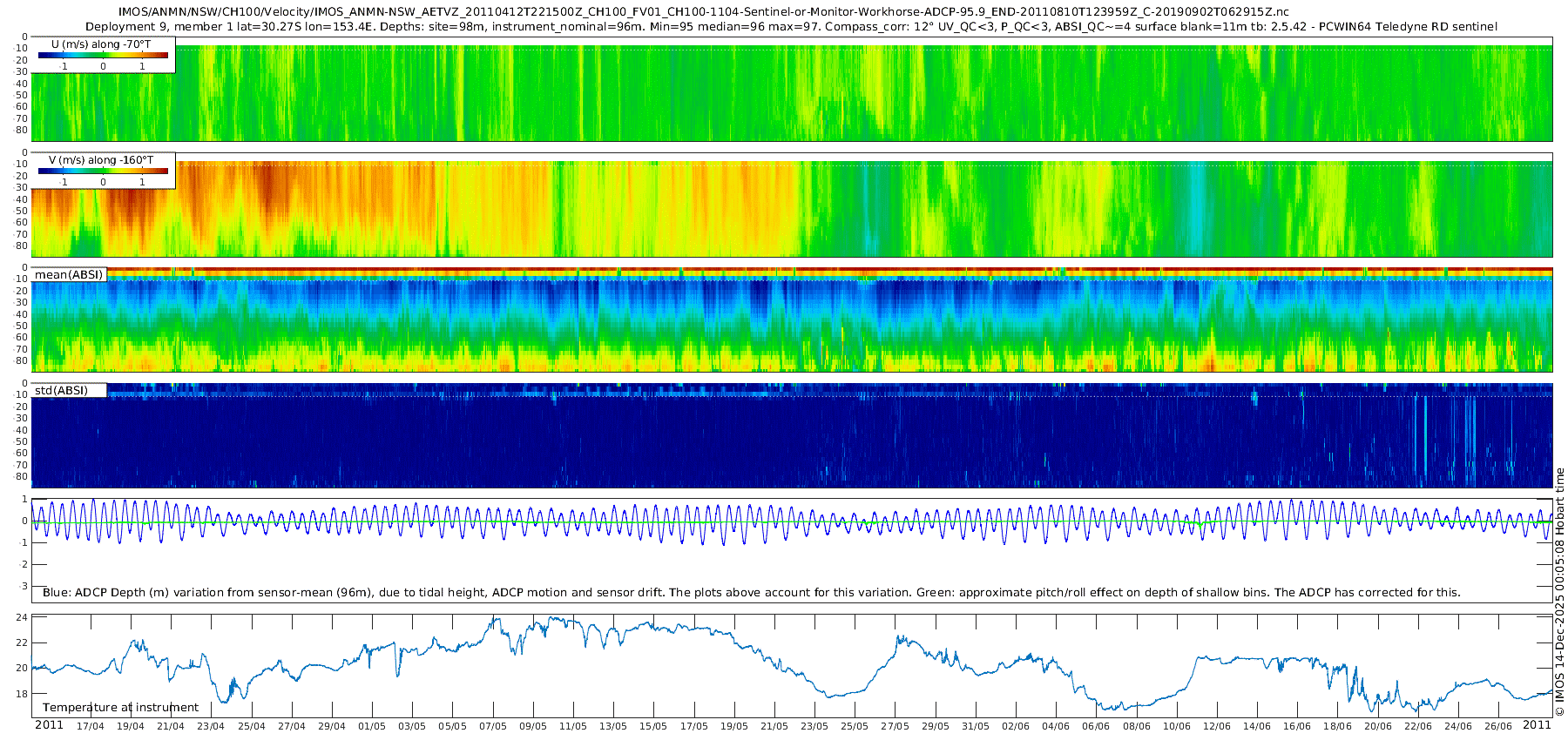Click the 17/04 date tick label
The width and height of the screenshot is (1568, 740).
pos(90,726)
